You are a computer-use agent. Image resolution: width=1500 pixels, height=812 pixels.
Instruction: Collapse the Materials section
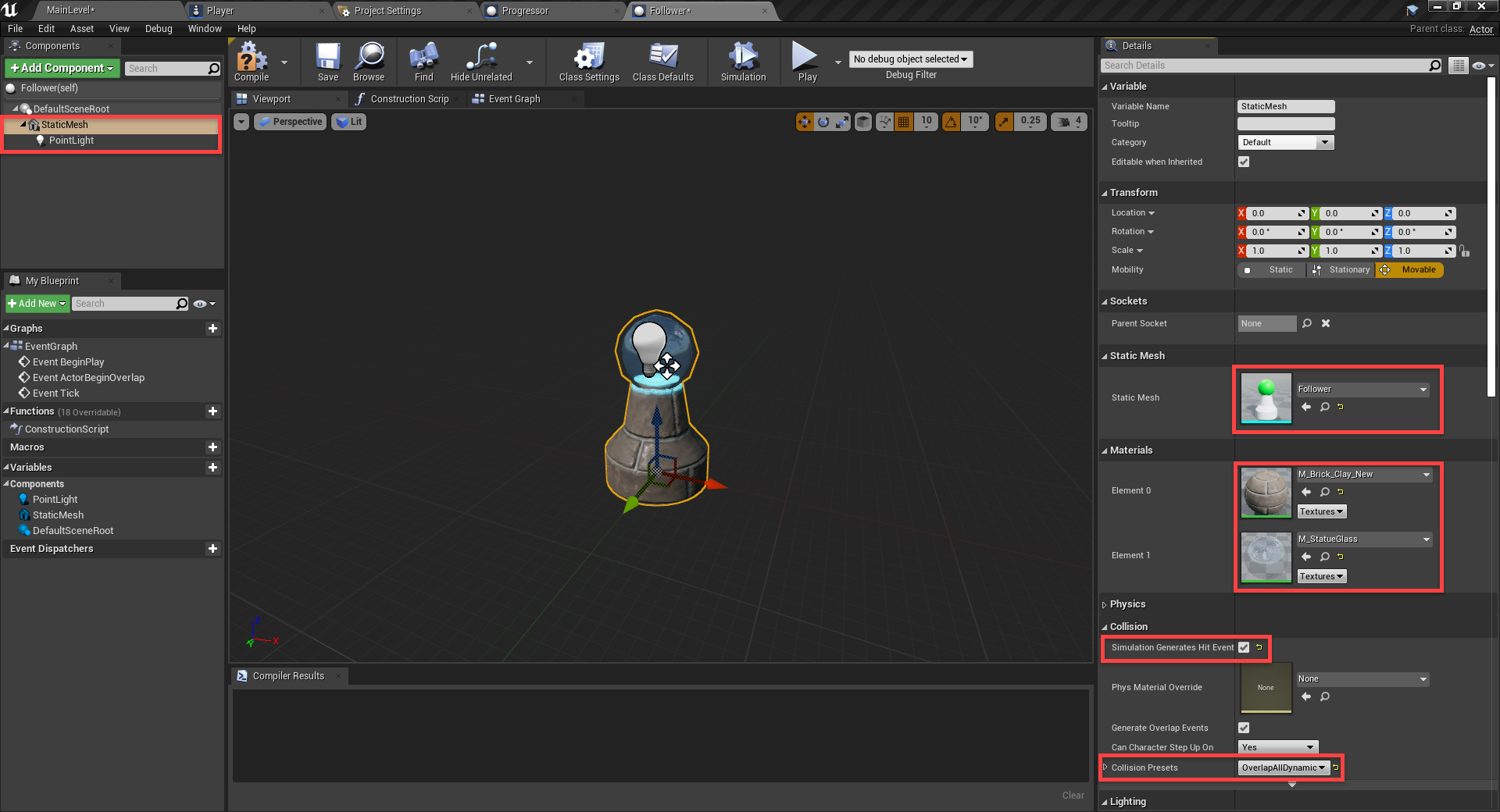pyautogui.click(x=1130, y=451)
